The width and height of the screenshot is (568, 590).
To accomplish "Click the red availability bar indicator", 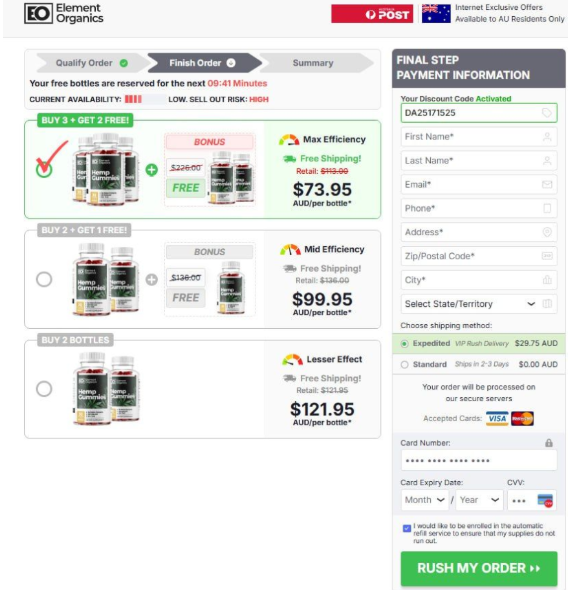I will point(133,99).
